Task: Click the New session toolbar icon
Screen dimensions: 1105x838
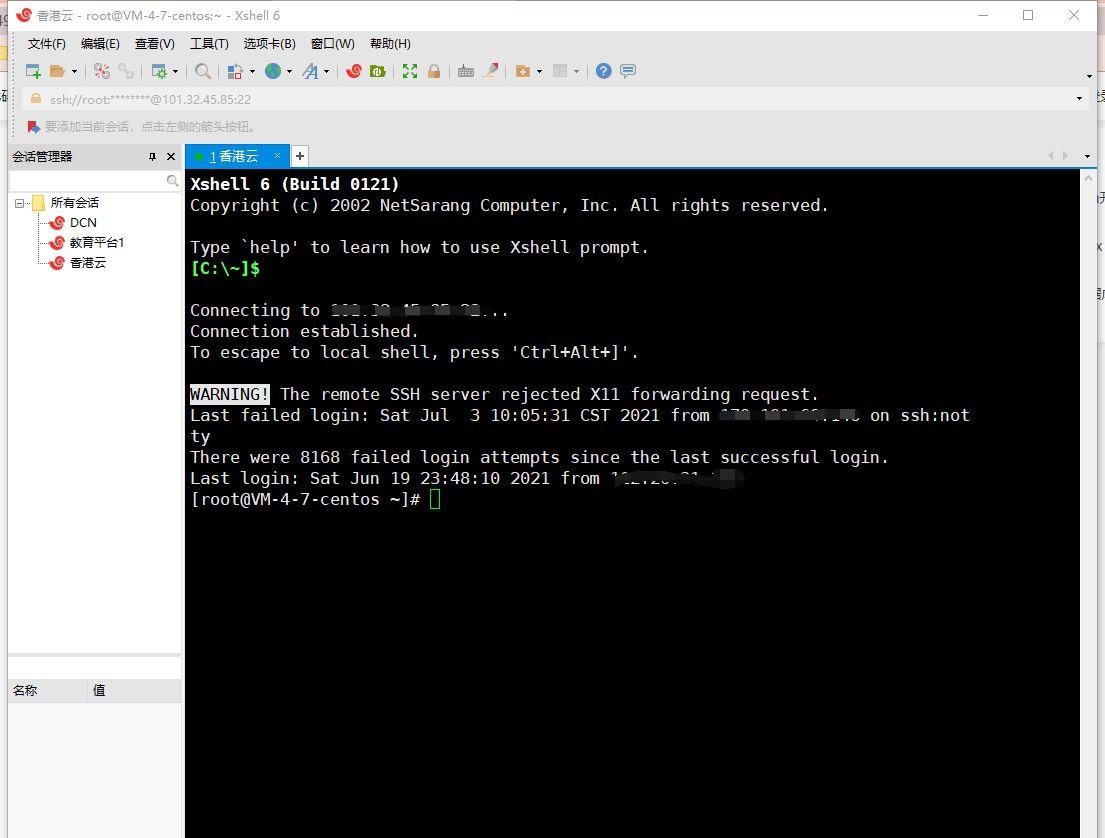Action: click(x=33, y=71)
